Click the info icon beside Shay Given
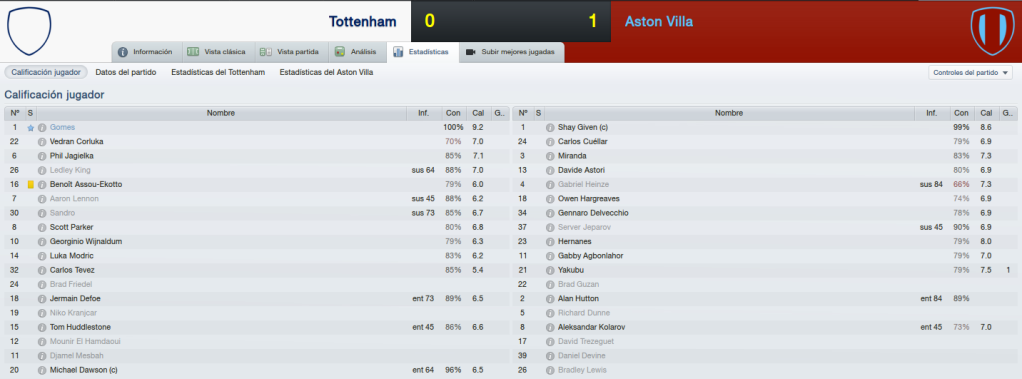The height and width of the screenshot is (379, 1022). [x=550, y=127]
